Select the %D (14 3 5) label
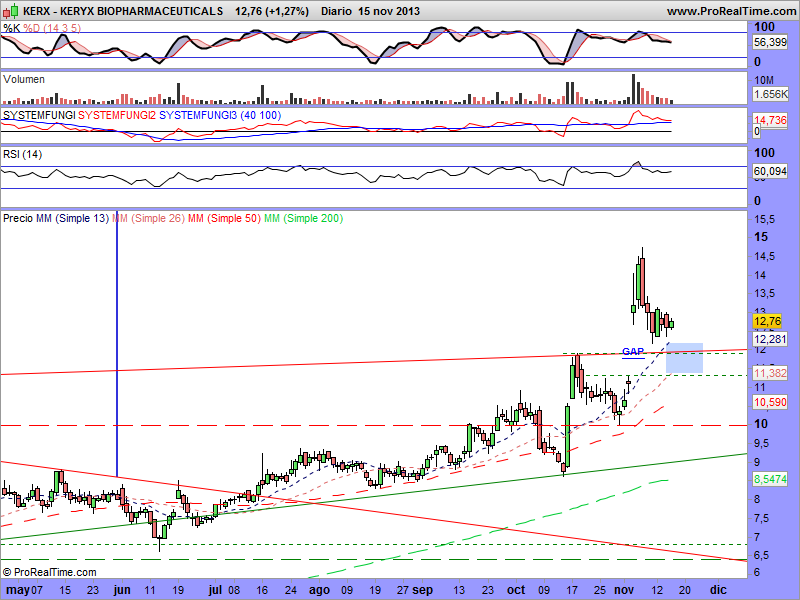 pos(52,28)
